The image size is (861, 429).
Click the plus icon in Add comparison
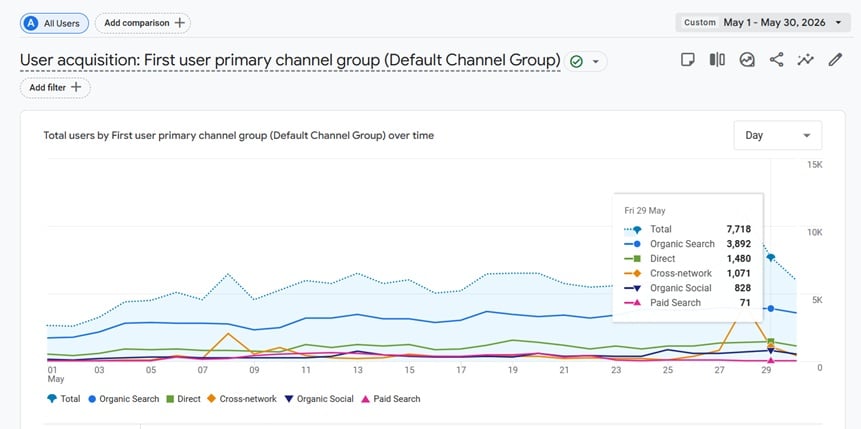click(179, 23)
